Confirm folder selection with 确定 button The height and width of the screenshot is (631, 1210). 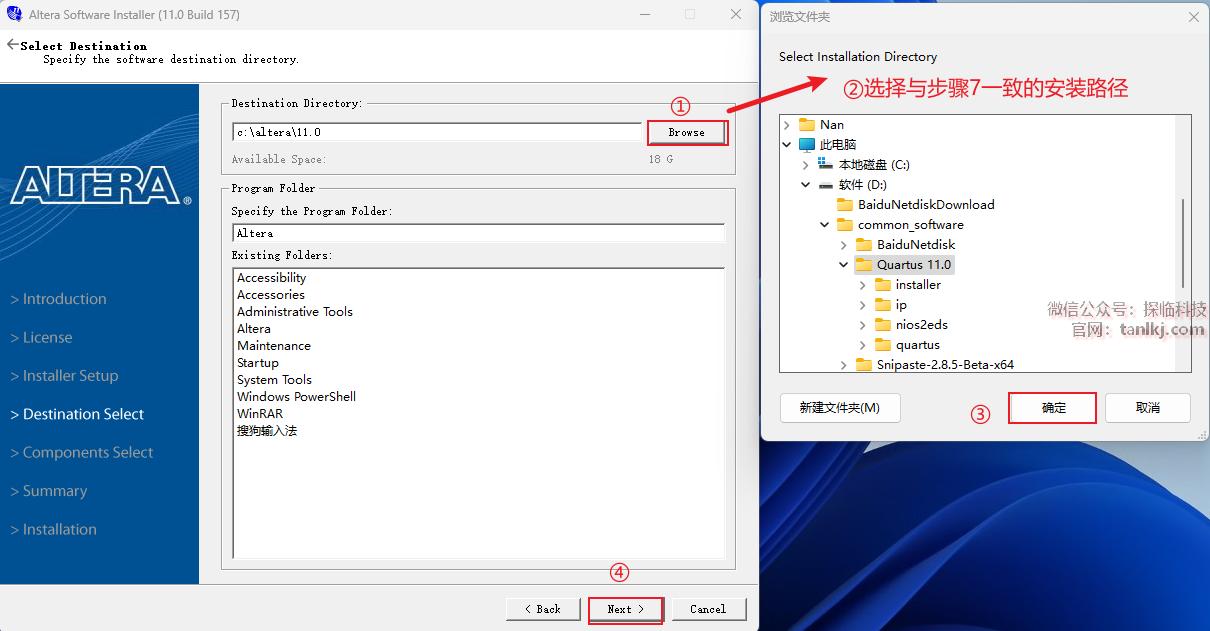1053,408
